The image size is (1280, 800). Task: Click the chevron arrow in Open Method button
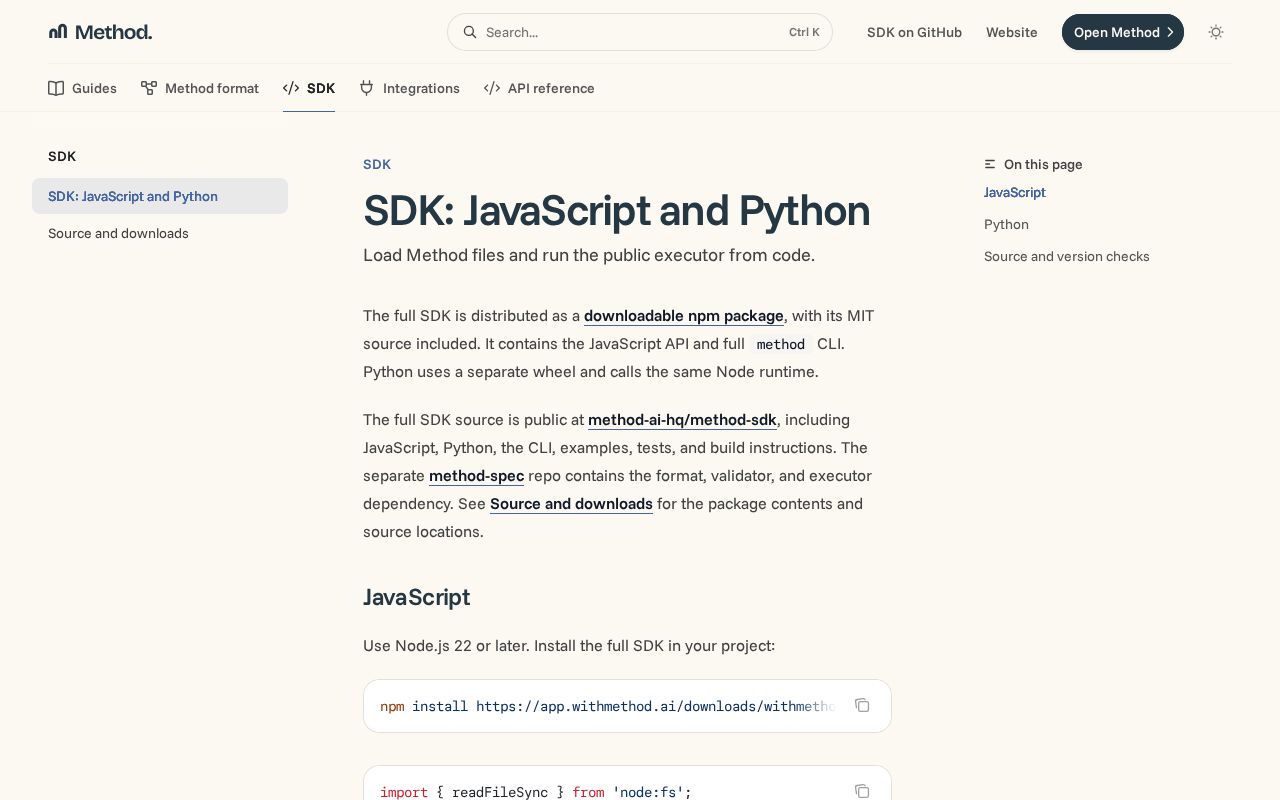point(1170,32)
